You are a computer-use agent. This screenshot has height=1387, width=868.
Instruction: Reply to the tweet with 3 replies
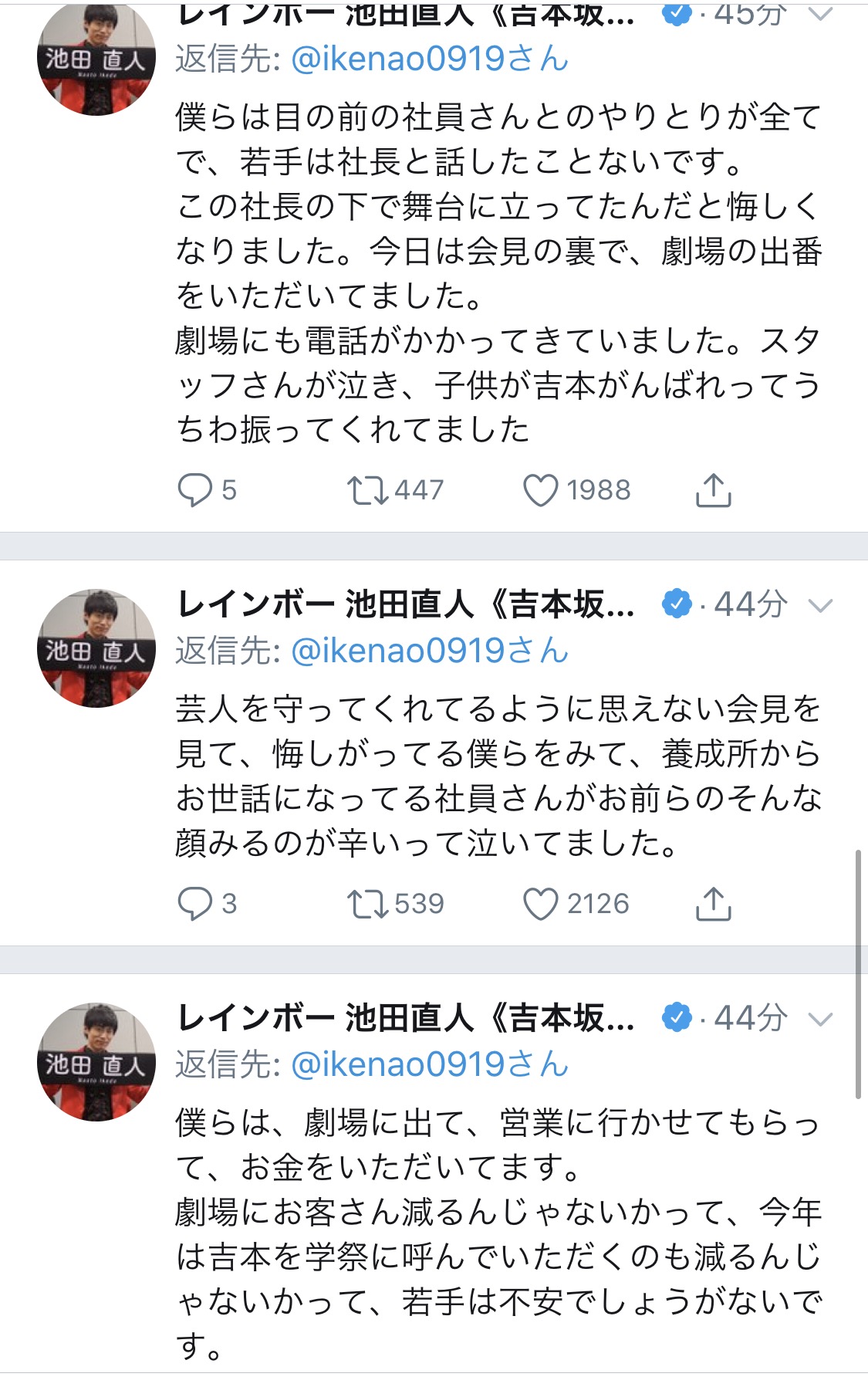[194, 904]
